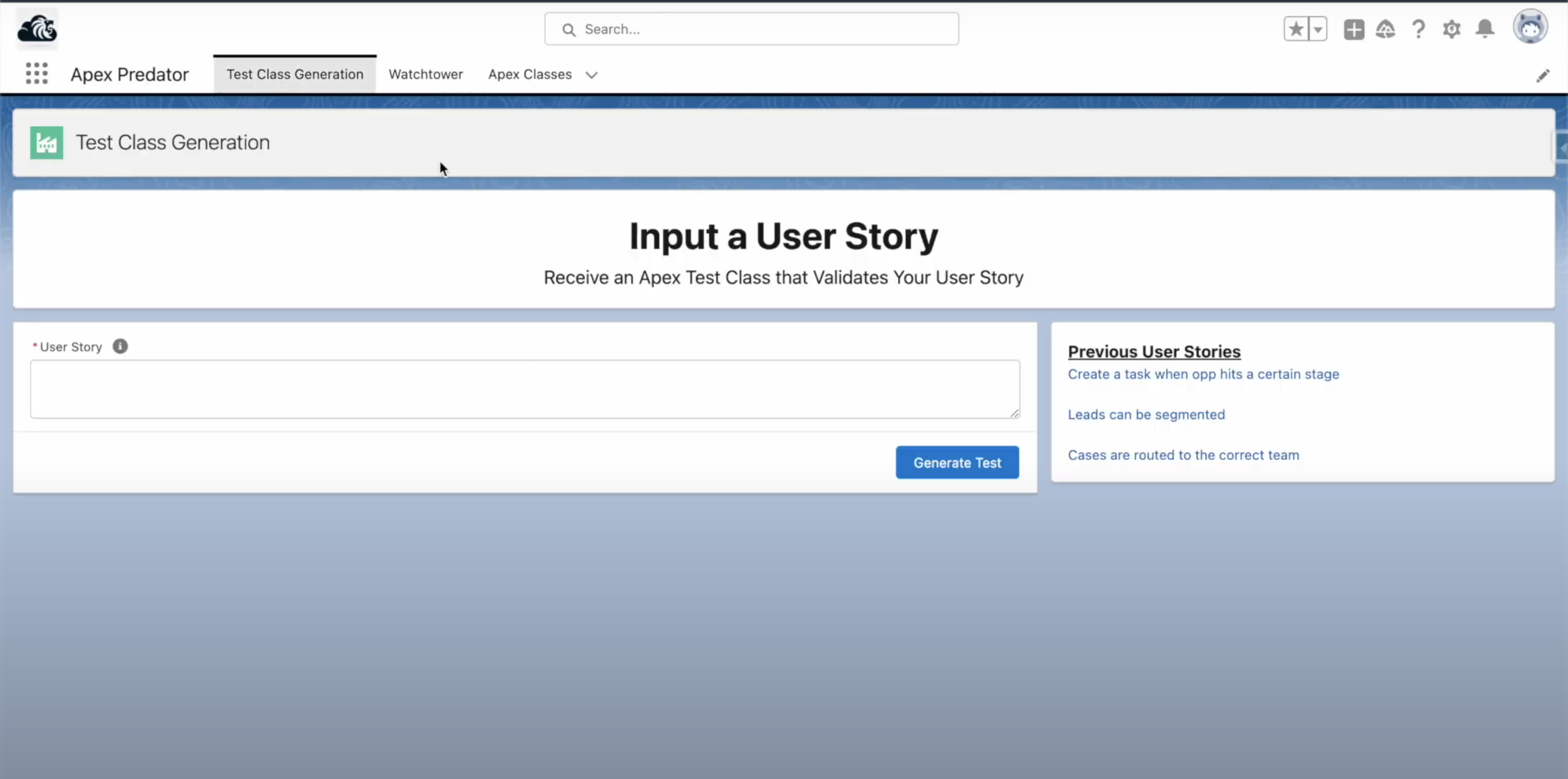Click the Favorites star icon
Viewport: 1568px width, 779px height.
(1296, 29)
